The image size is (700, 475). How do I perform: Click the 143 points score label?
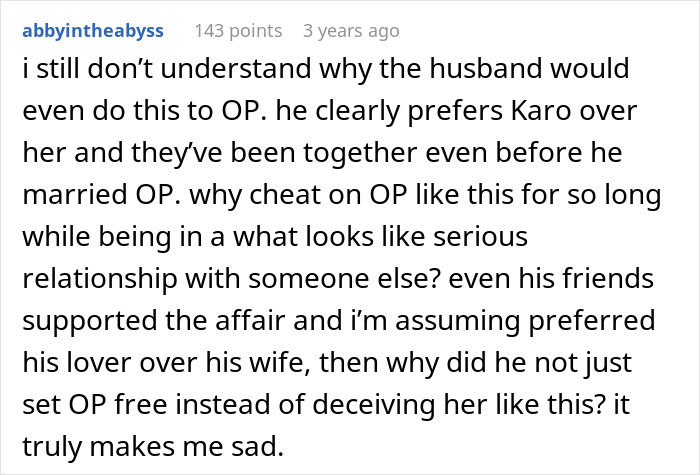click(226, 31)
